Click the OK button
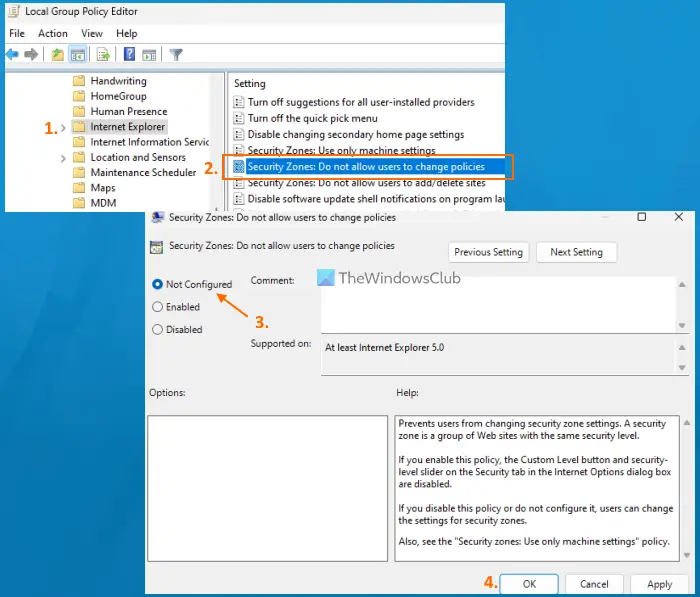 (529, 584)
